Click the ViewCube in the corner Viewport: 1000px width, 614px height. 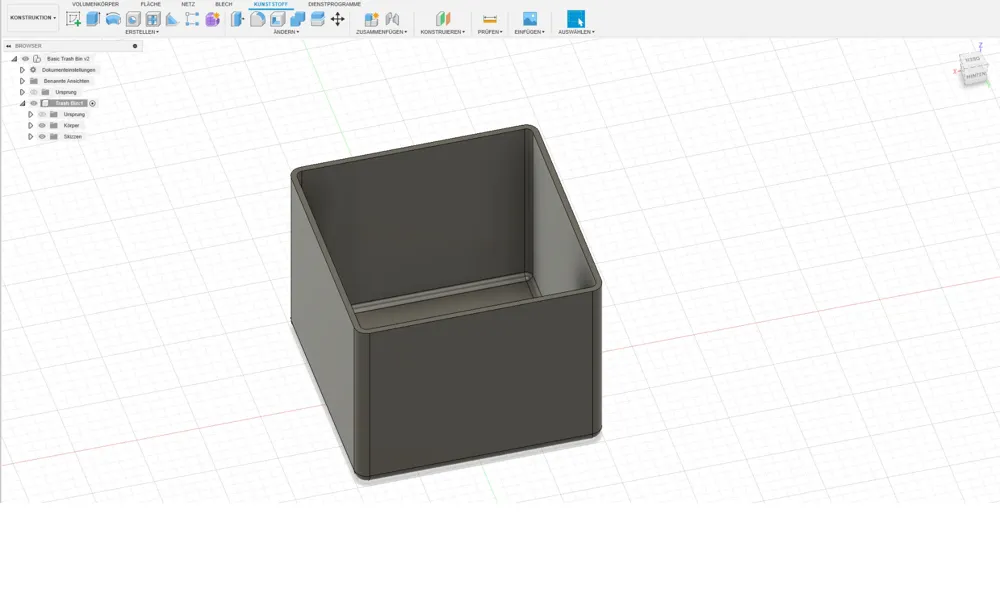(971, 72)
